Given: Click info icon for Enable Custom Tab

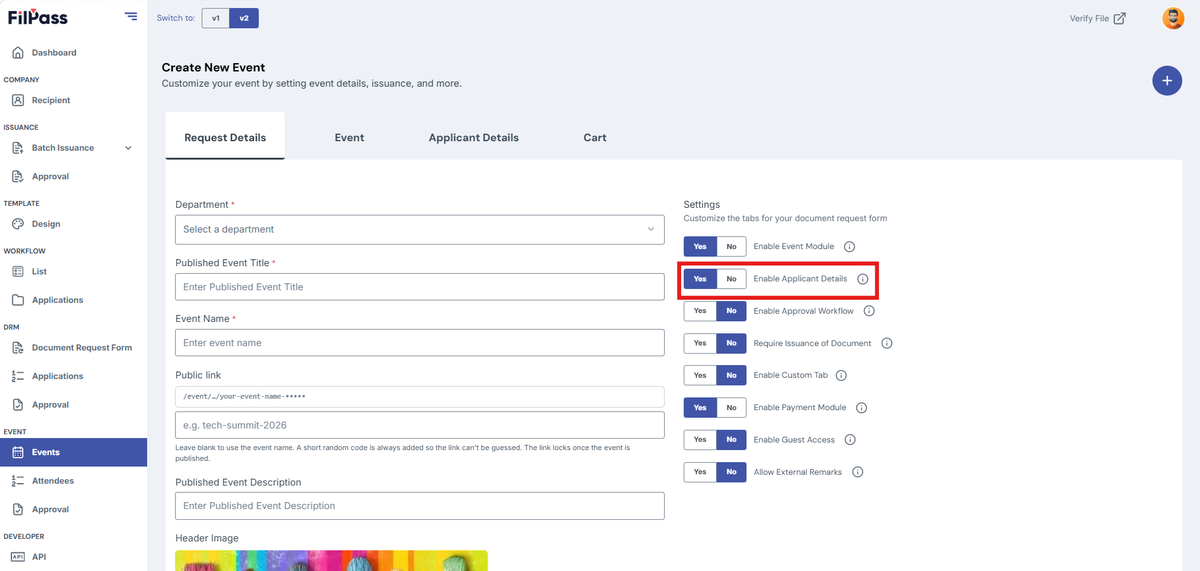Looking at the screenshot, I should pos(841,375).
